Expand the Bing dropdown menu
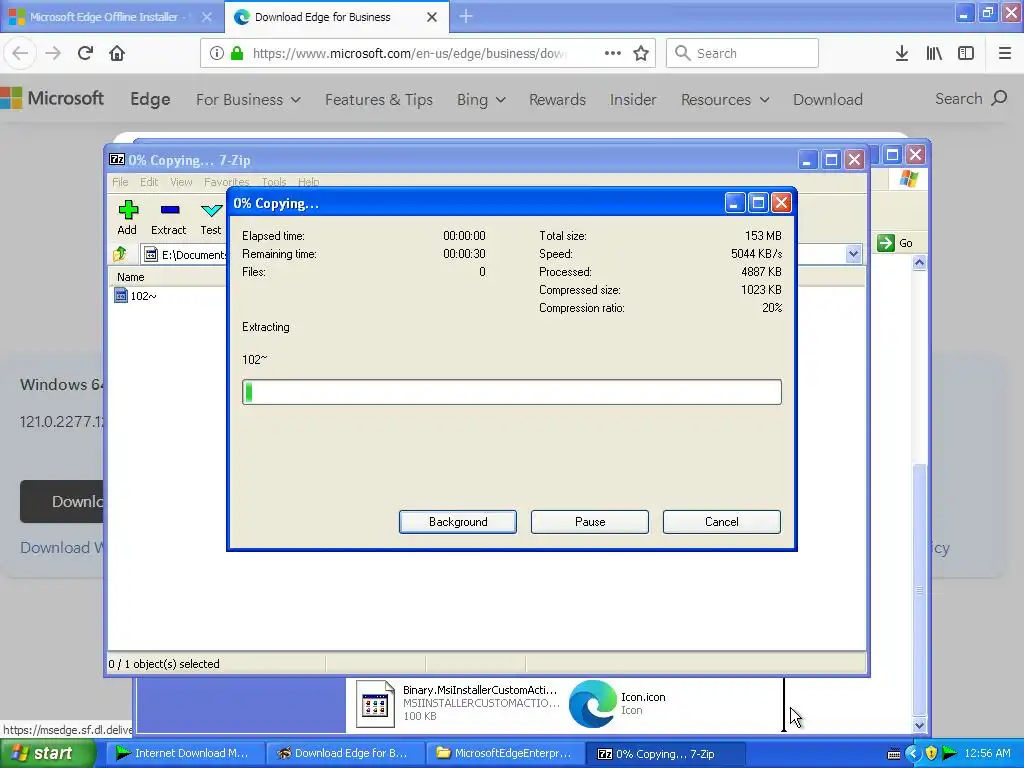 tap(481, 100)
